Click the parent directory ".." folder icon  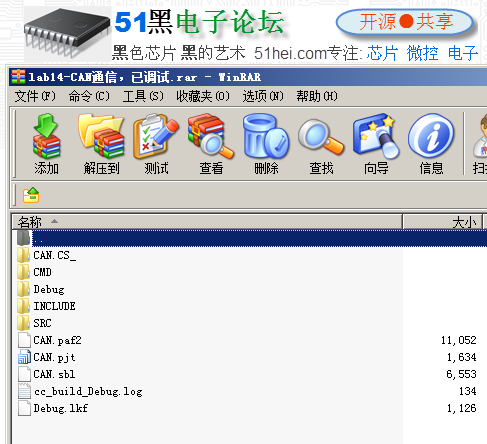(x=24, y=238)
